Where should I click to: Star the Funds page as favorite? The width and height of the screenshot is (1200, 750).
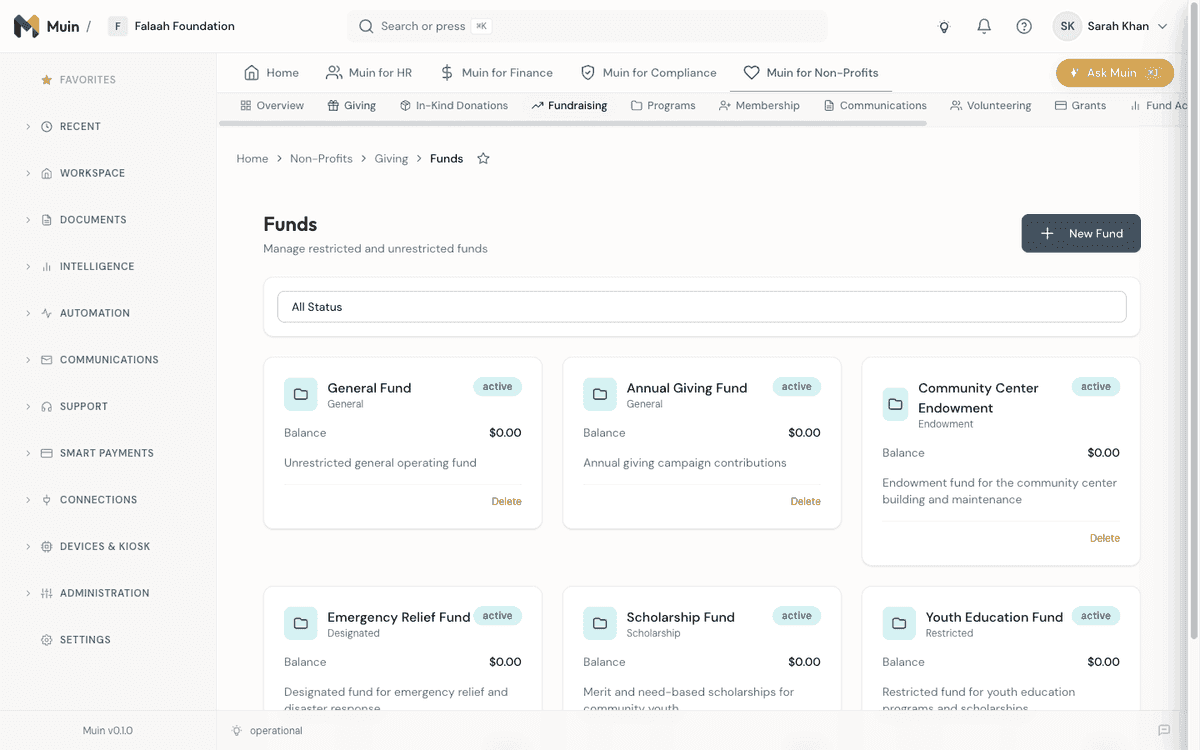[x=484, y=159]
